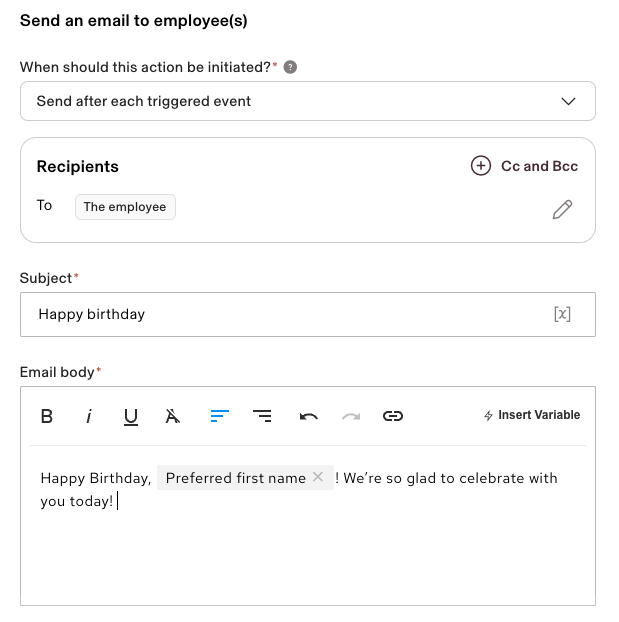This screenshot has height=622, width=619.
Task: Align email body text left
Action: [220, 416]
